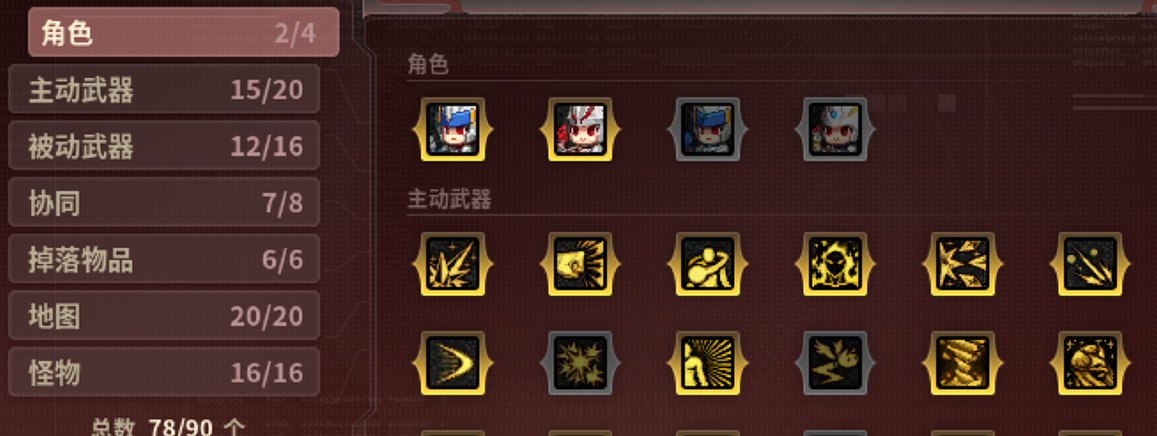This screenshot has width=1157, height=436.
Task: Open the tornado drill weapon icon
Action: click(963, 363)
